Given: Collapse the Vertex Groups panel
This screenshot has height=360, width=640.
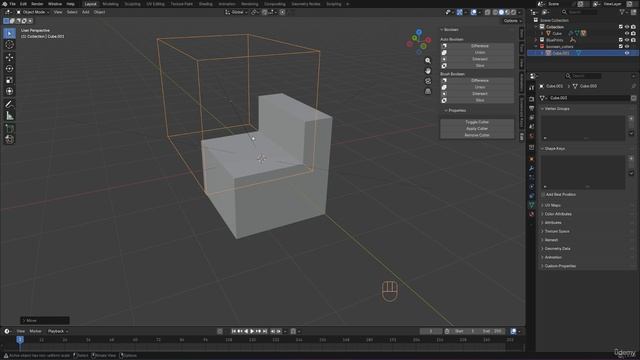Looking at the screenshot, I should (556, 109).
